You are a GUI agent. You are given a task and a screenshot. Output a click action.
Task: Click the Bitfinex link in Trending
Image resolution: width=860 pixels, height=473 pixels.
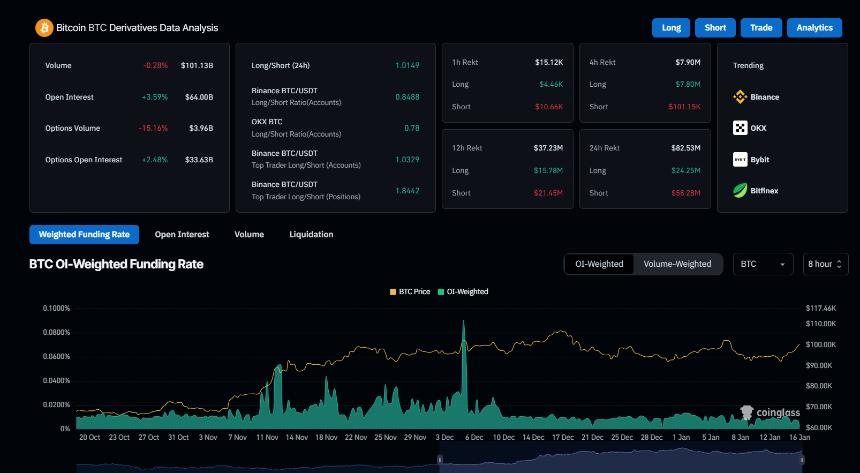pyautogui.click(x=764, y=190)
